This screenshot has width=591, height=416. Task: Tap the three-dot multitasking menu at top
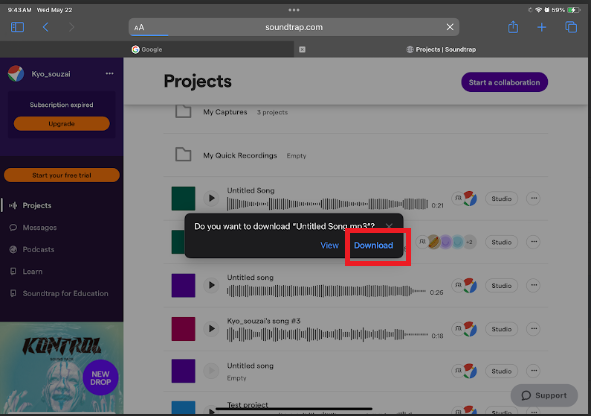coord(294,10)
